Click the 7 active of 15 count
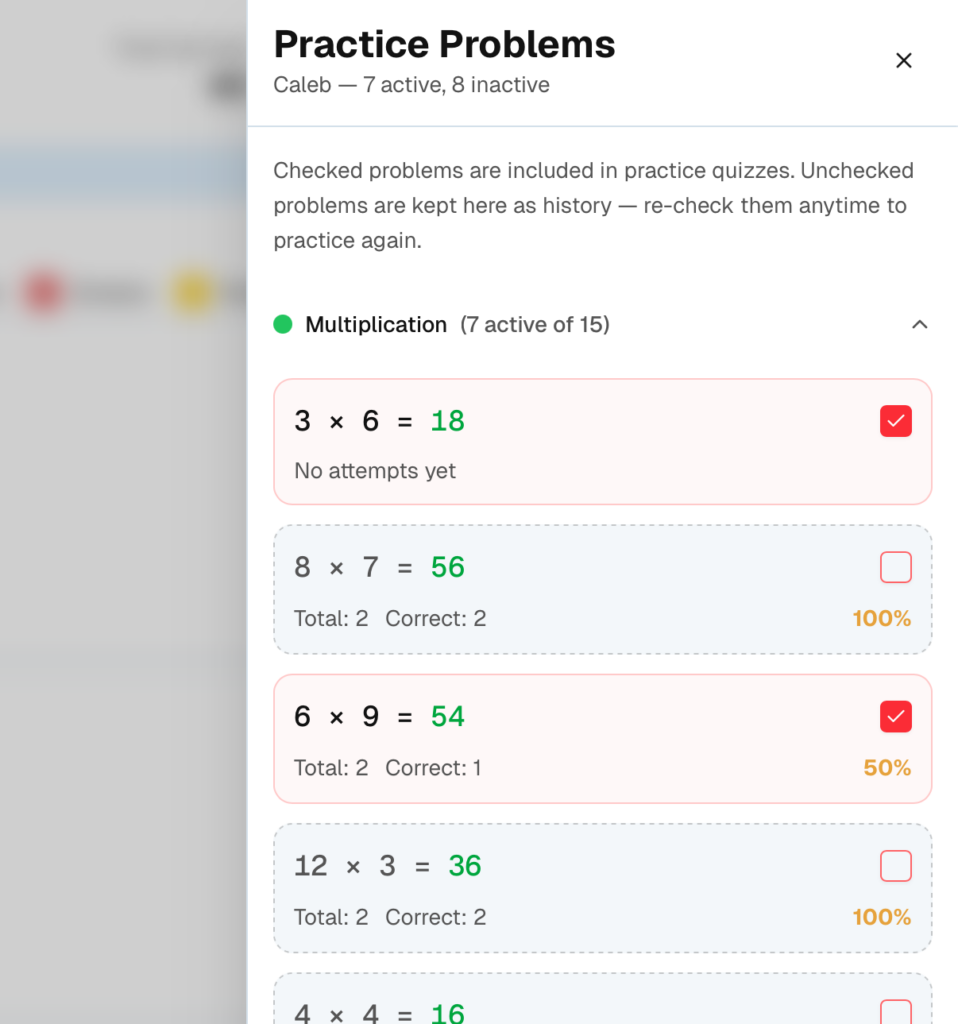 (534, 325)
